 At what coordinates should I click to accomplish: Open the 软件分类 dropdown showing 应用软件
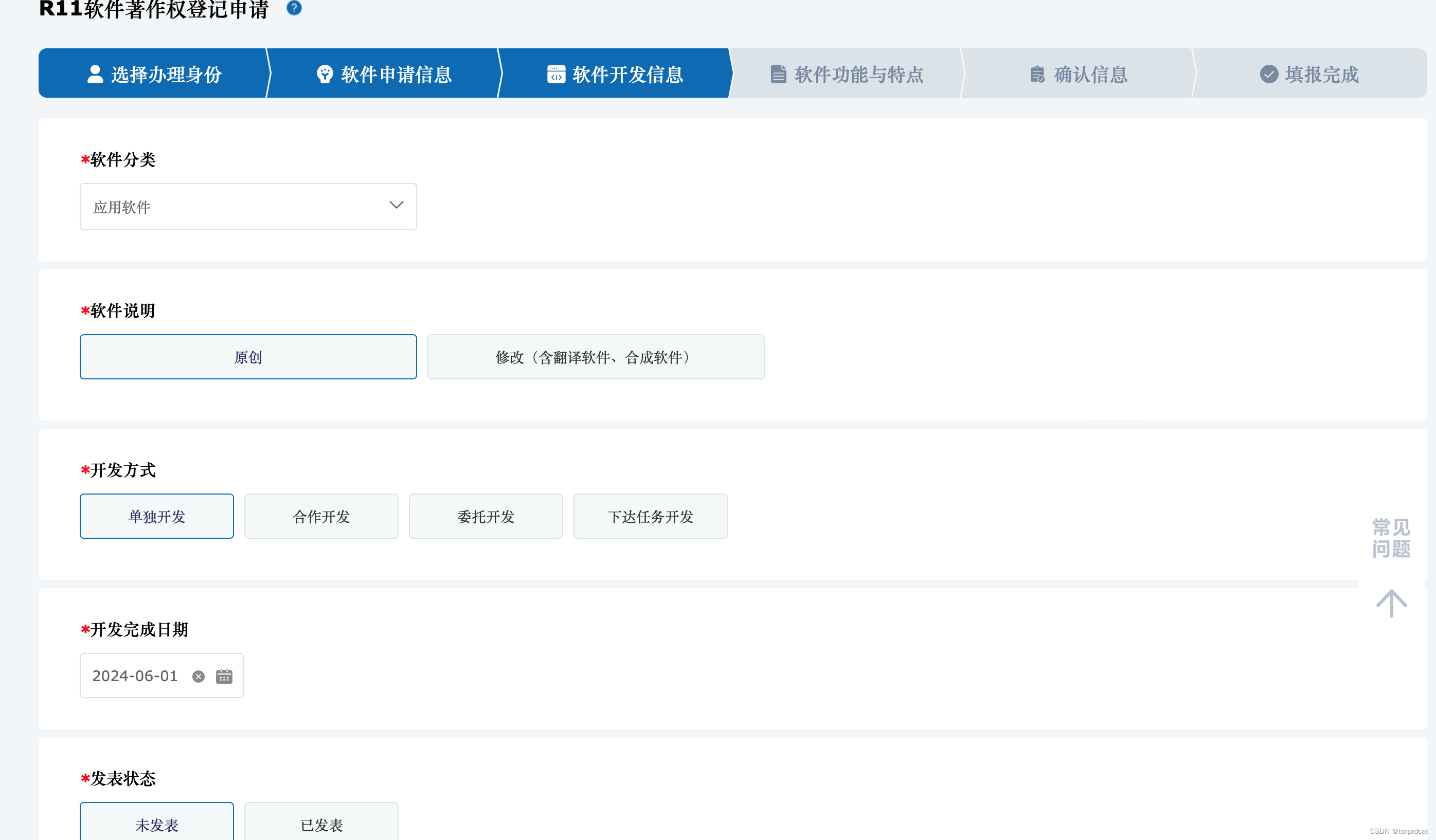pos(228,207)
